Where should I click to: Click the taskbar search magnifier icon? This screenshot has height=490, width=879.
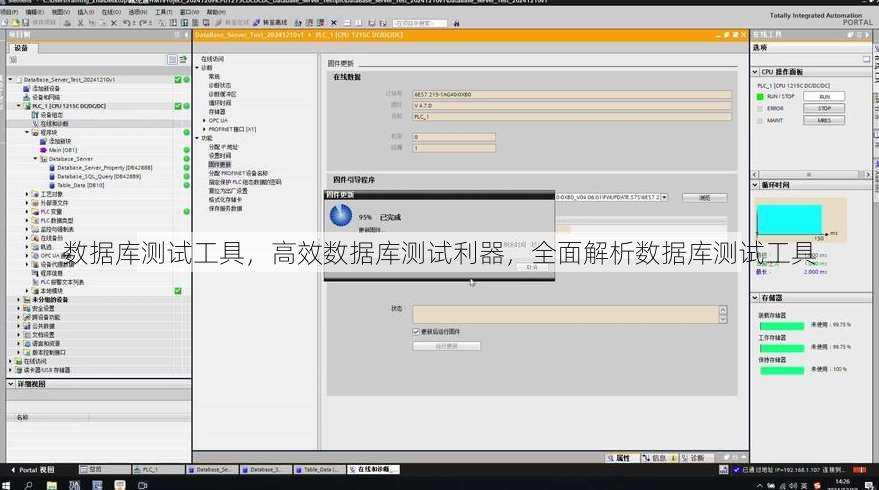point(28,485)
